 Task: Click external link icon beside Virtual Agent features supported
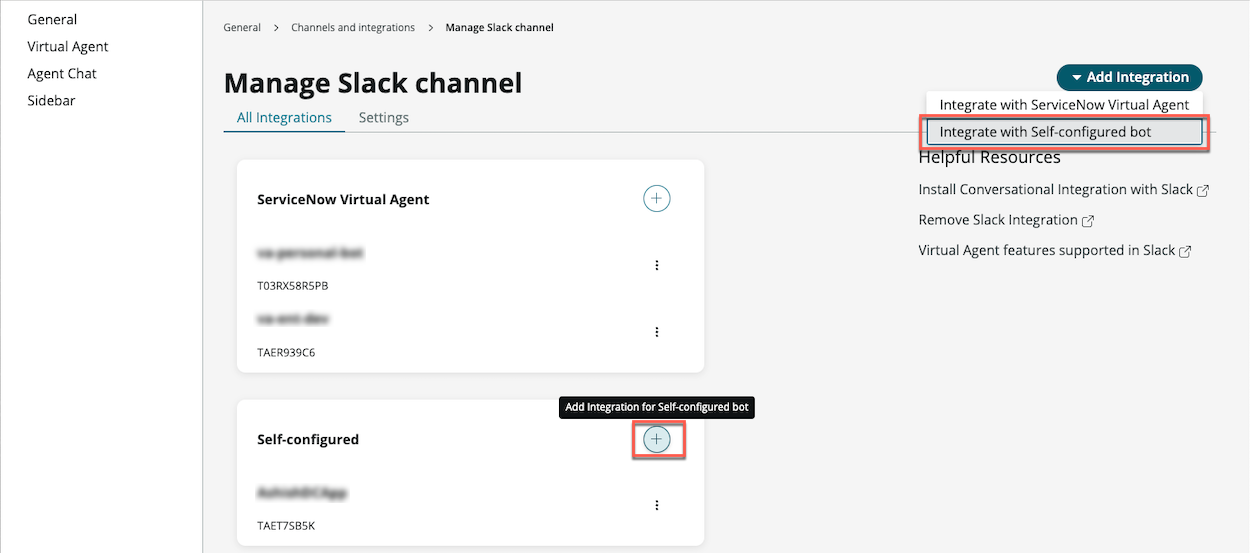pyautogui.click(x=1185, y=252)
